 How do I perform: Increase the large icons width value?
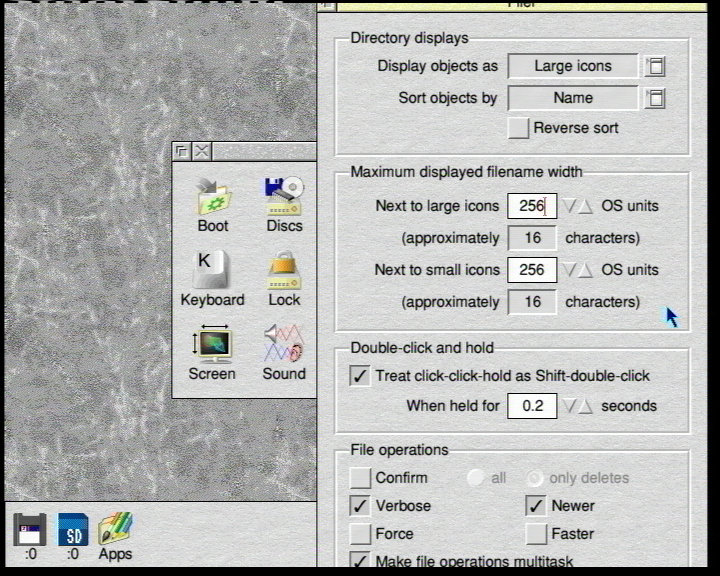pos(585,206)
